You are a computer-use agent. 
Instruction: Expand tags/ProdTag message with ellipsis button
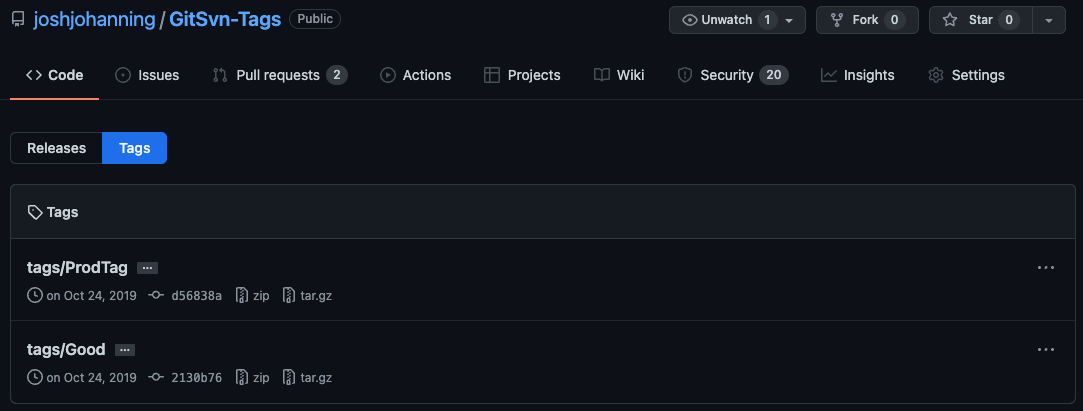click(147, 268)
